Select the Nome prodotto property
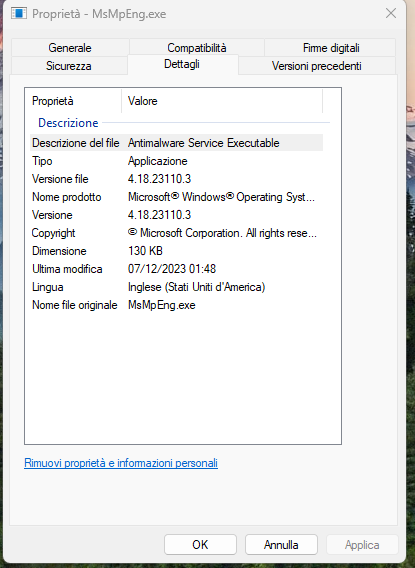415x568 pixels. click(67, 197)
